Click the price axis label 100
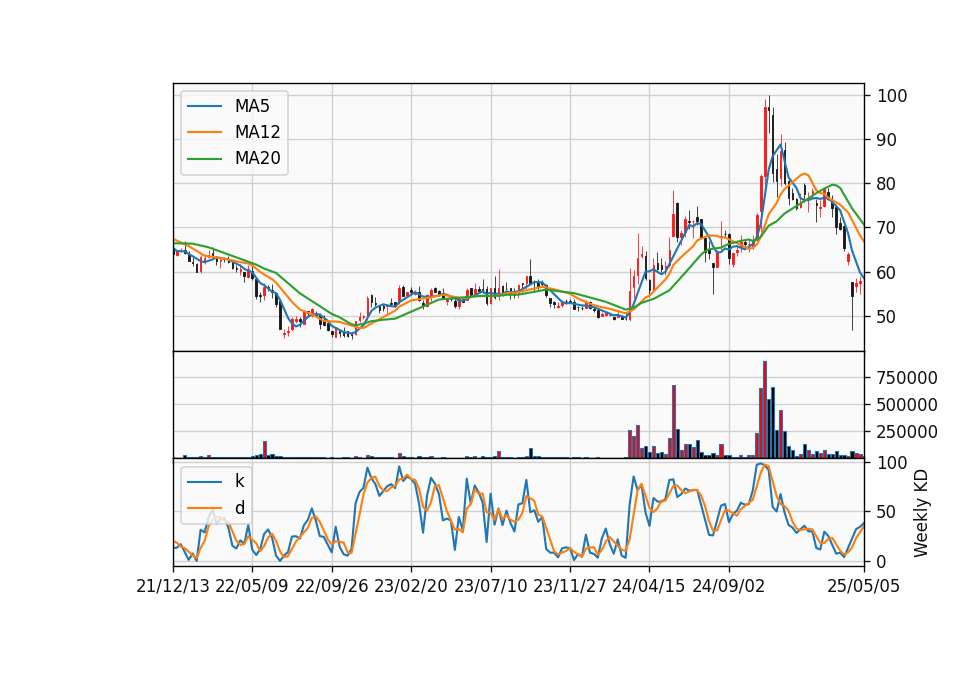 click(891, 96)
